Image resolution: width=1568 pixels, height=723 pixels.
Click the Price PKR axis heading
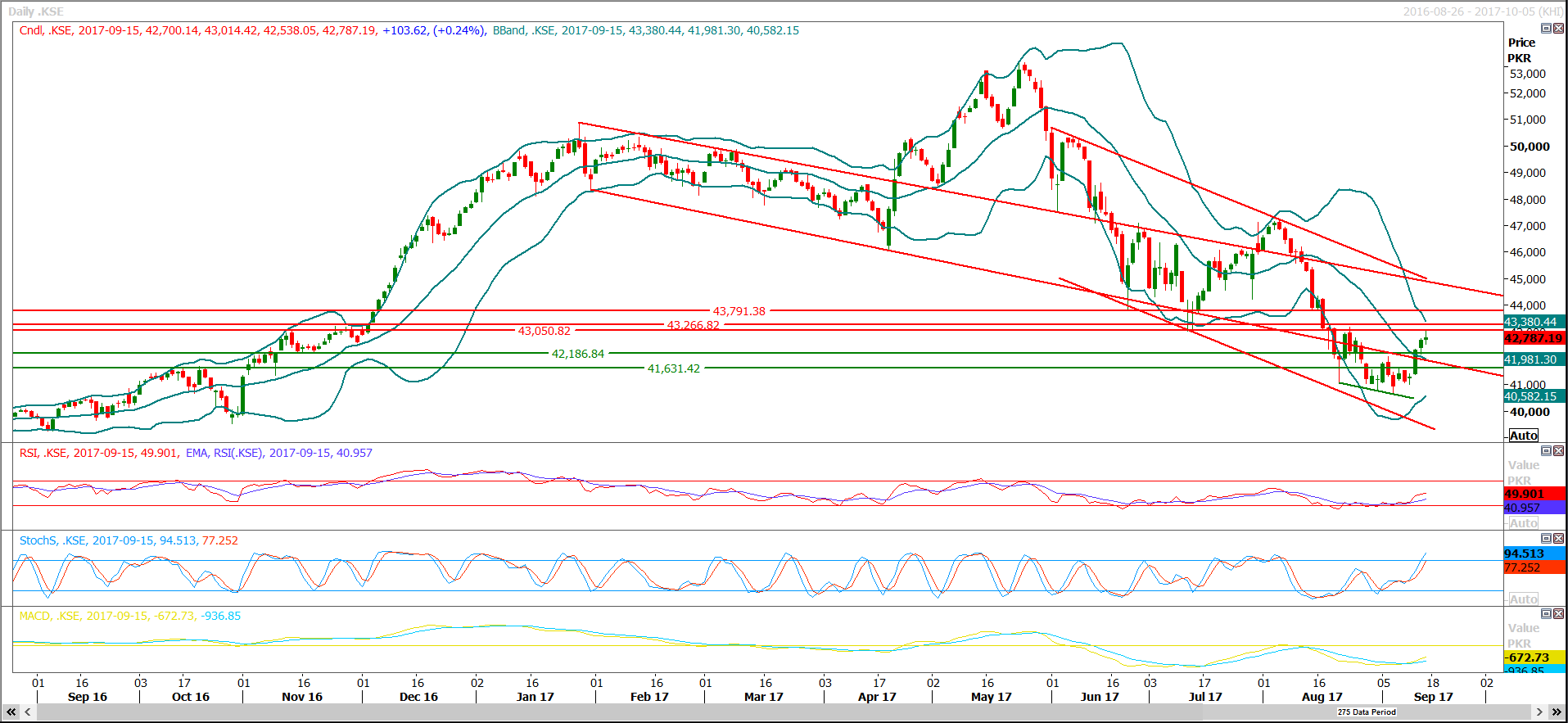click(1521, 50)
